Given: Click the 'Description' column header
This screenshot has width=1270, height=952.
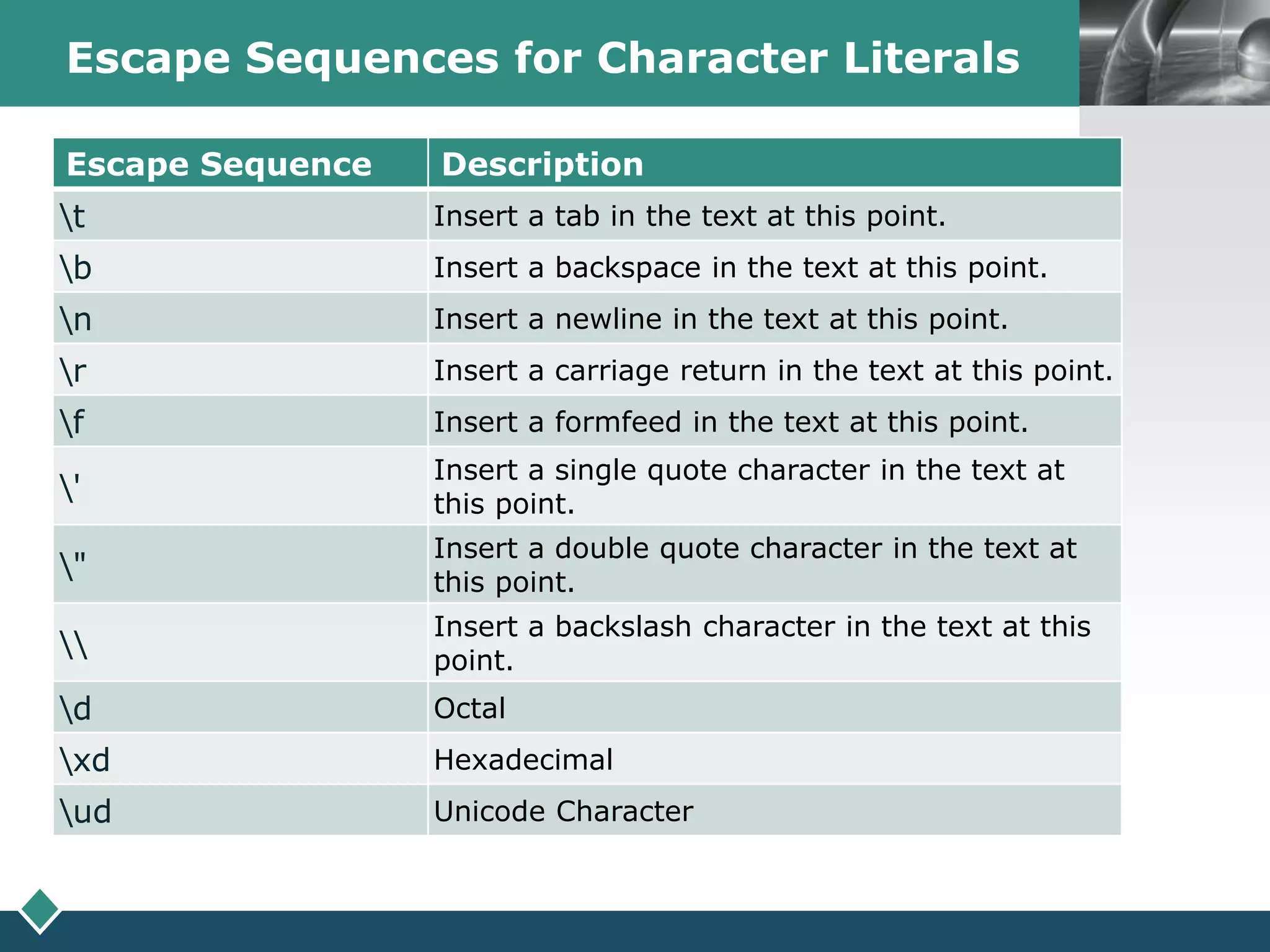Looking at the screenshot, I should pyautogui.click(x=542, y=164).
